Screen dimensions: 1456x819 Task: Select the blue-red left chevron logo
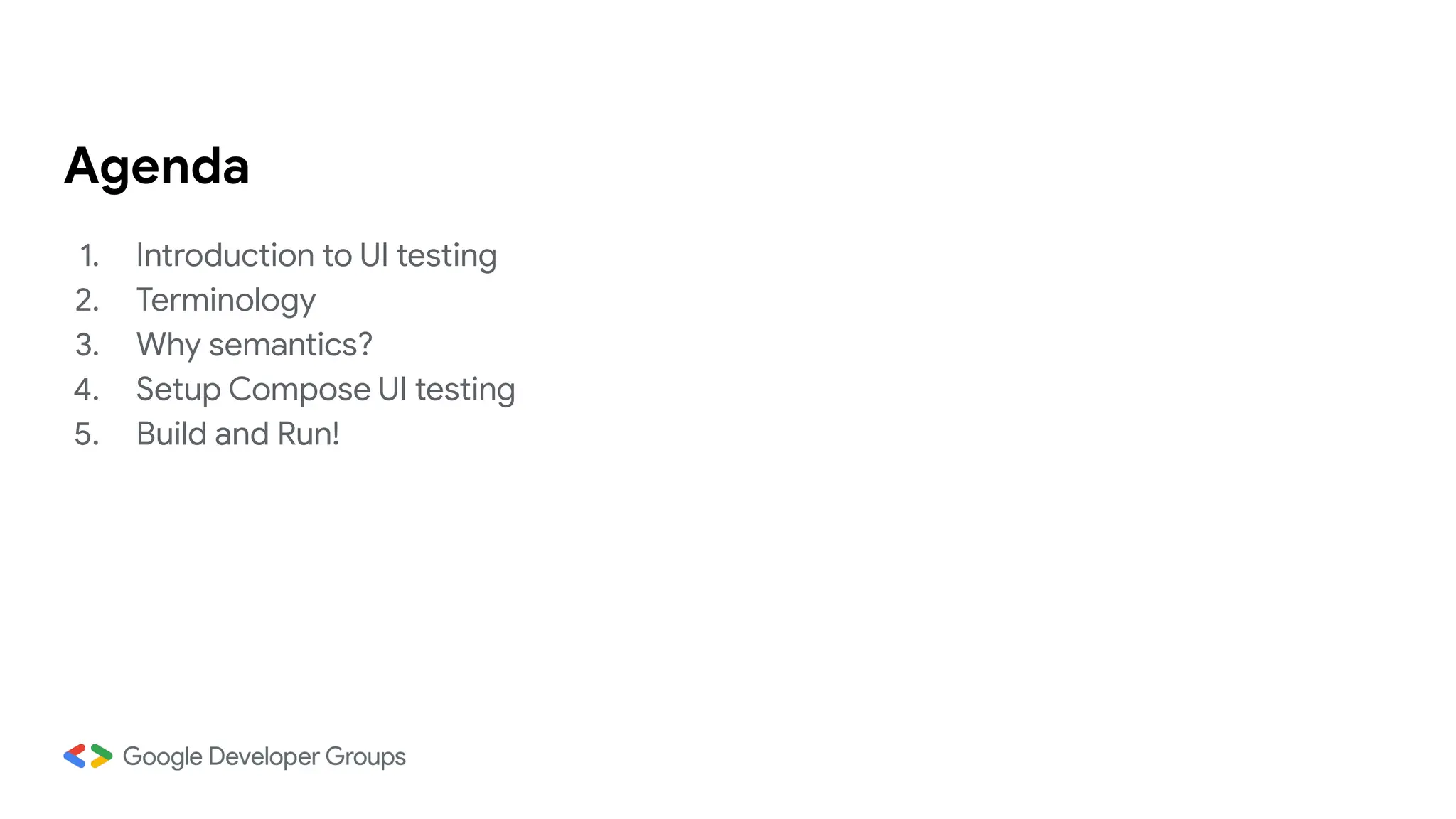[x=75, y=756]
